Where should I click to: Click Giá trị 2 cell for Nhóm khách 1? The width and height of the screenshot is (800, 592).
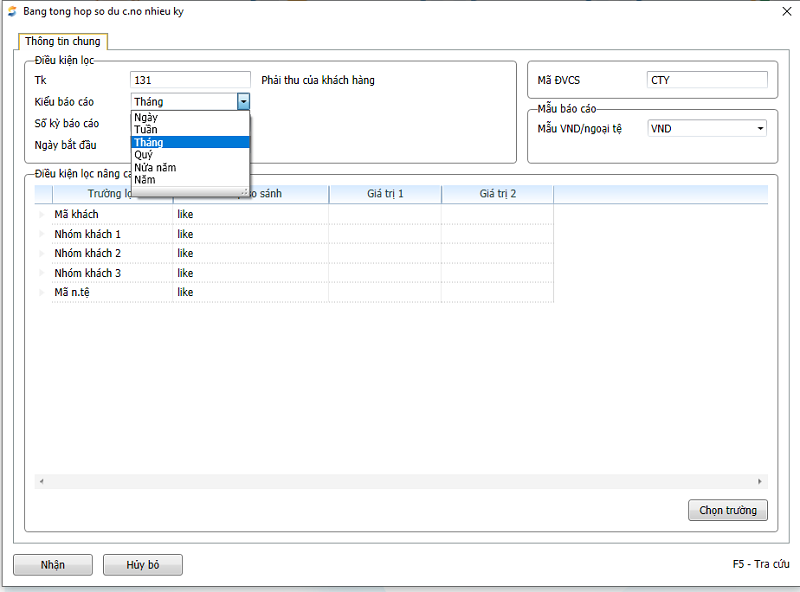(x=497, y=234)
